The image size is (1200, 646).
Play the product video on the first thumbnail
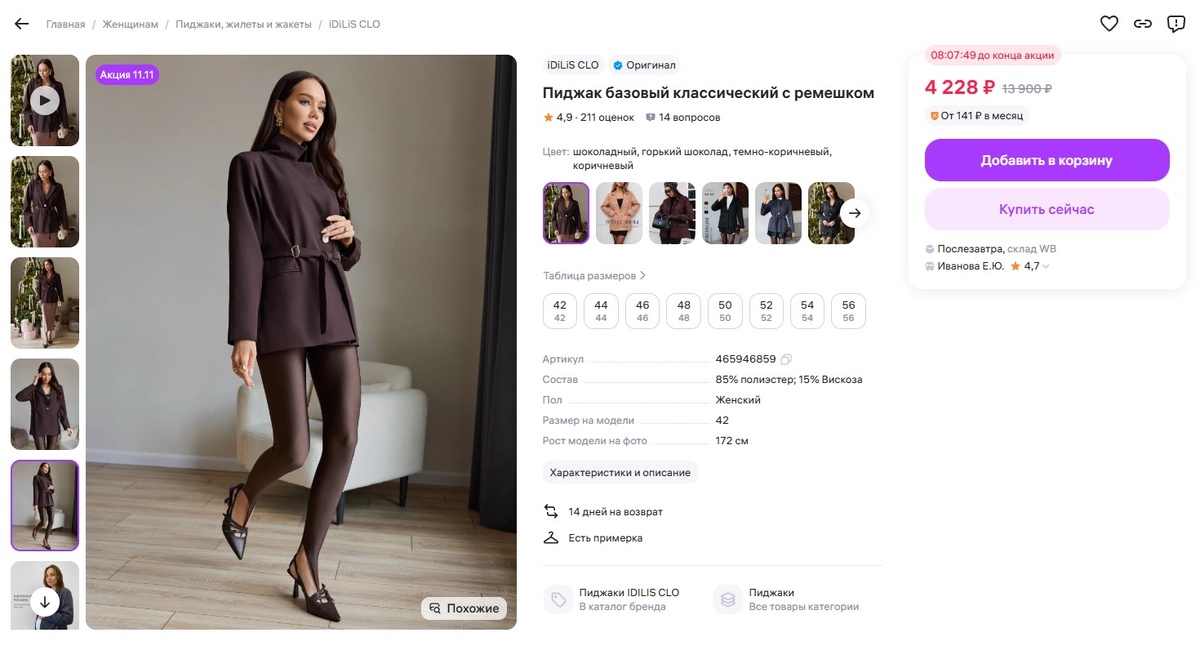point(44,99)
